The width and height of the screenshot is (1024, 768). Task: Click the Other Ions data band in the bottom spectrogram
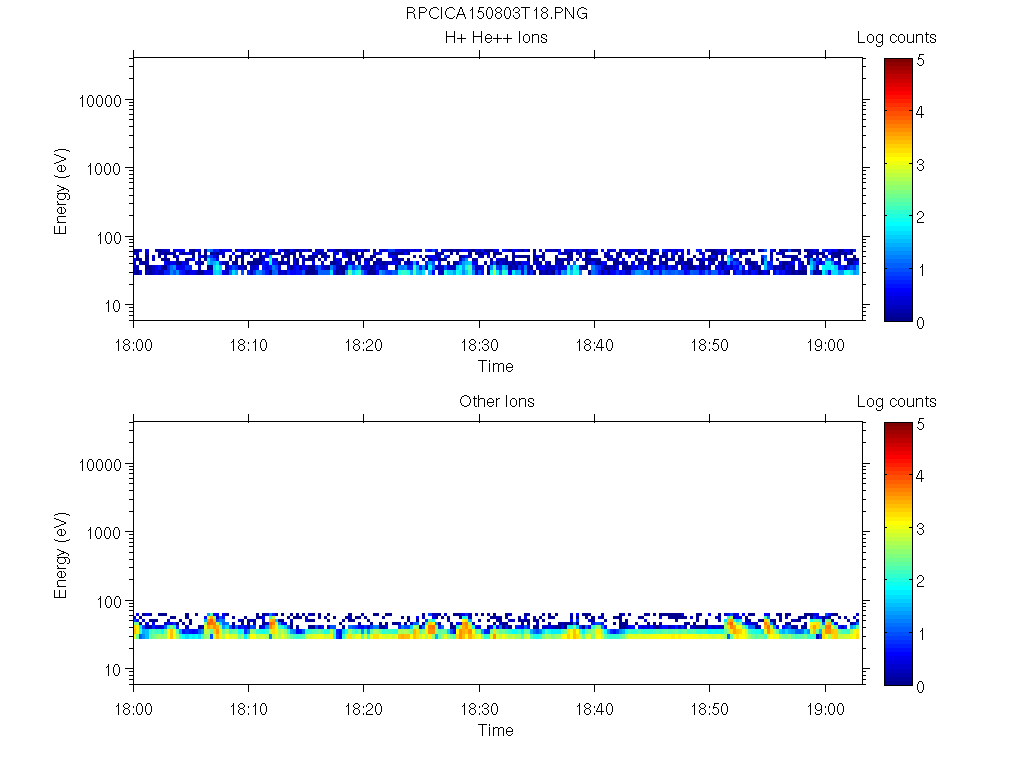click(x=496, y=626)
